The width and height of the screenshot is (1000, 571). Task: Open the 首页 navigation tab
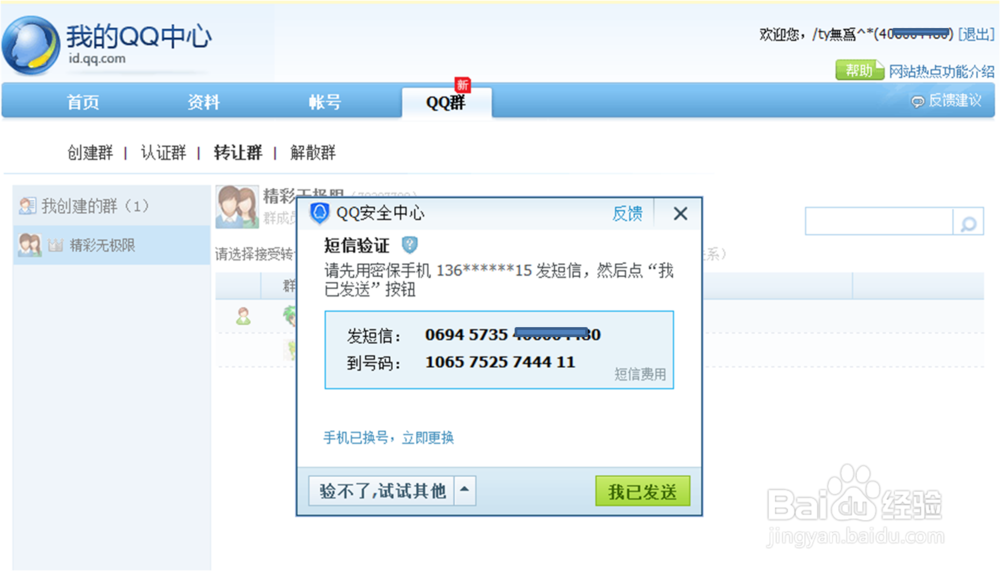83,102
